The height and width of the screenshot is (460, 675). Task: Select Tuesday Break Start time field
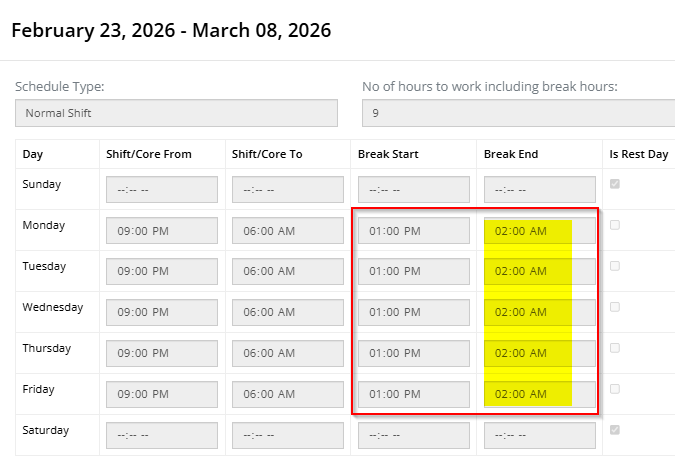tap(413, 272)
